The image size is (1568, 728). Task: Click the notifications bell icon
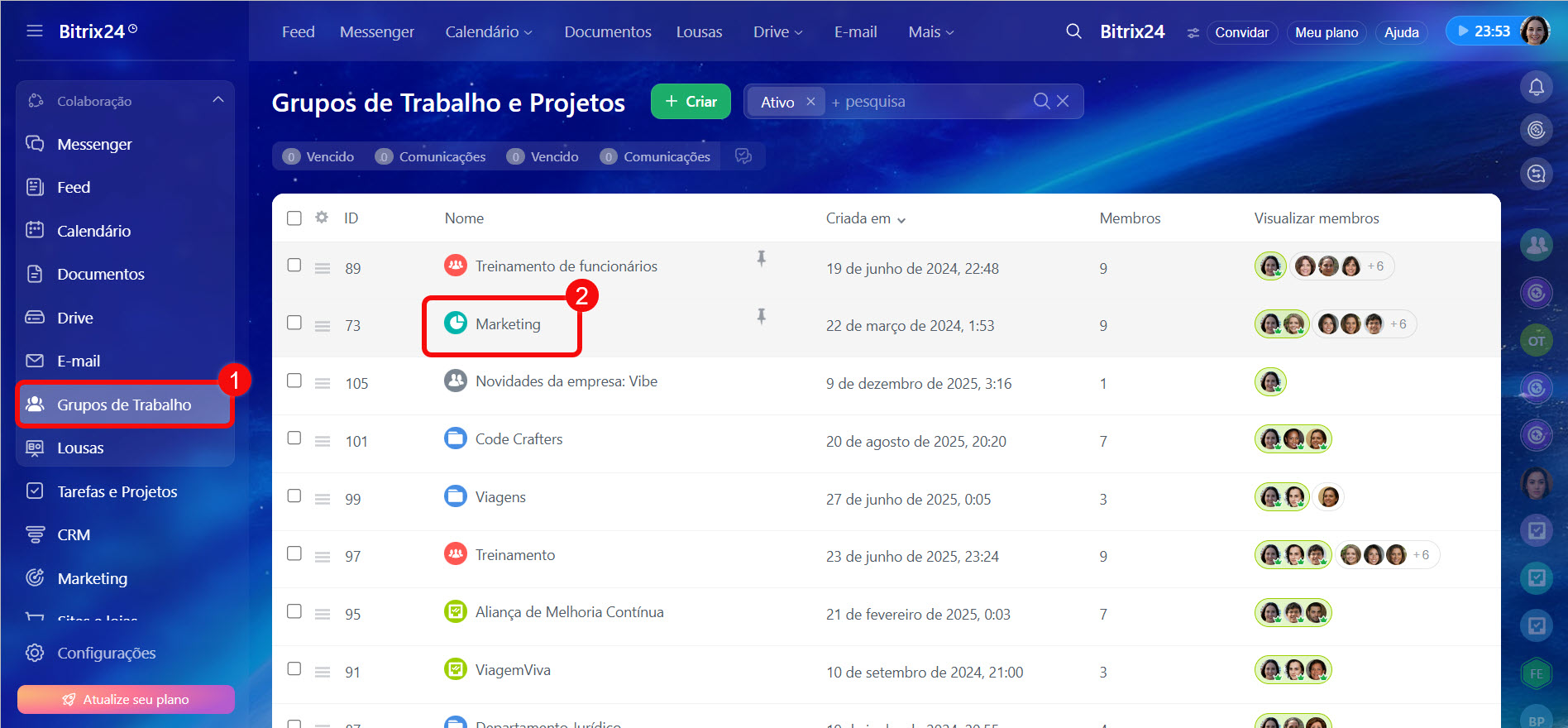(x=1536, y=87)
